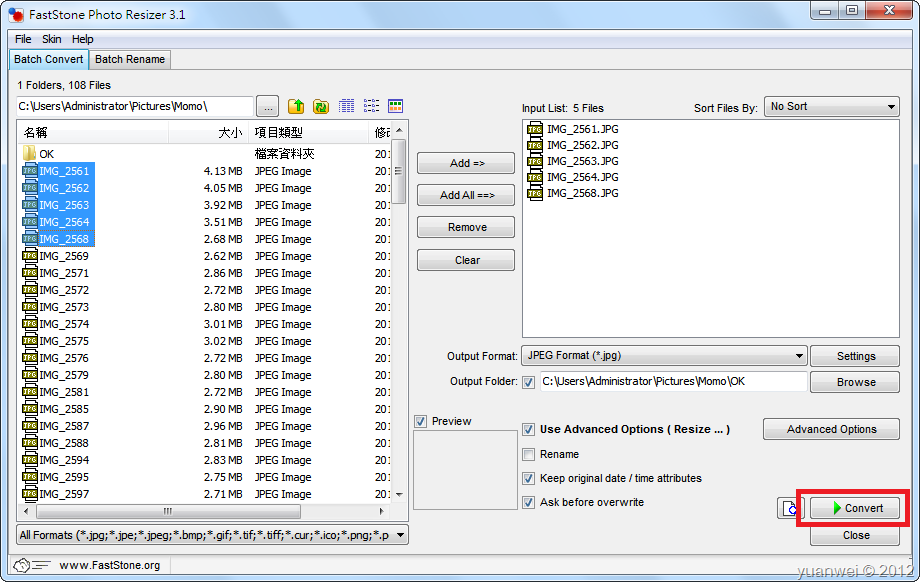920x582 pixels.
Task: Click the open output folder icon beside Convert
Action: point(789,508)
